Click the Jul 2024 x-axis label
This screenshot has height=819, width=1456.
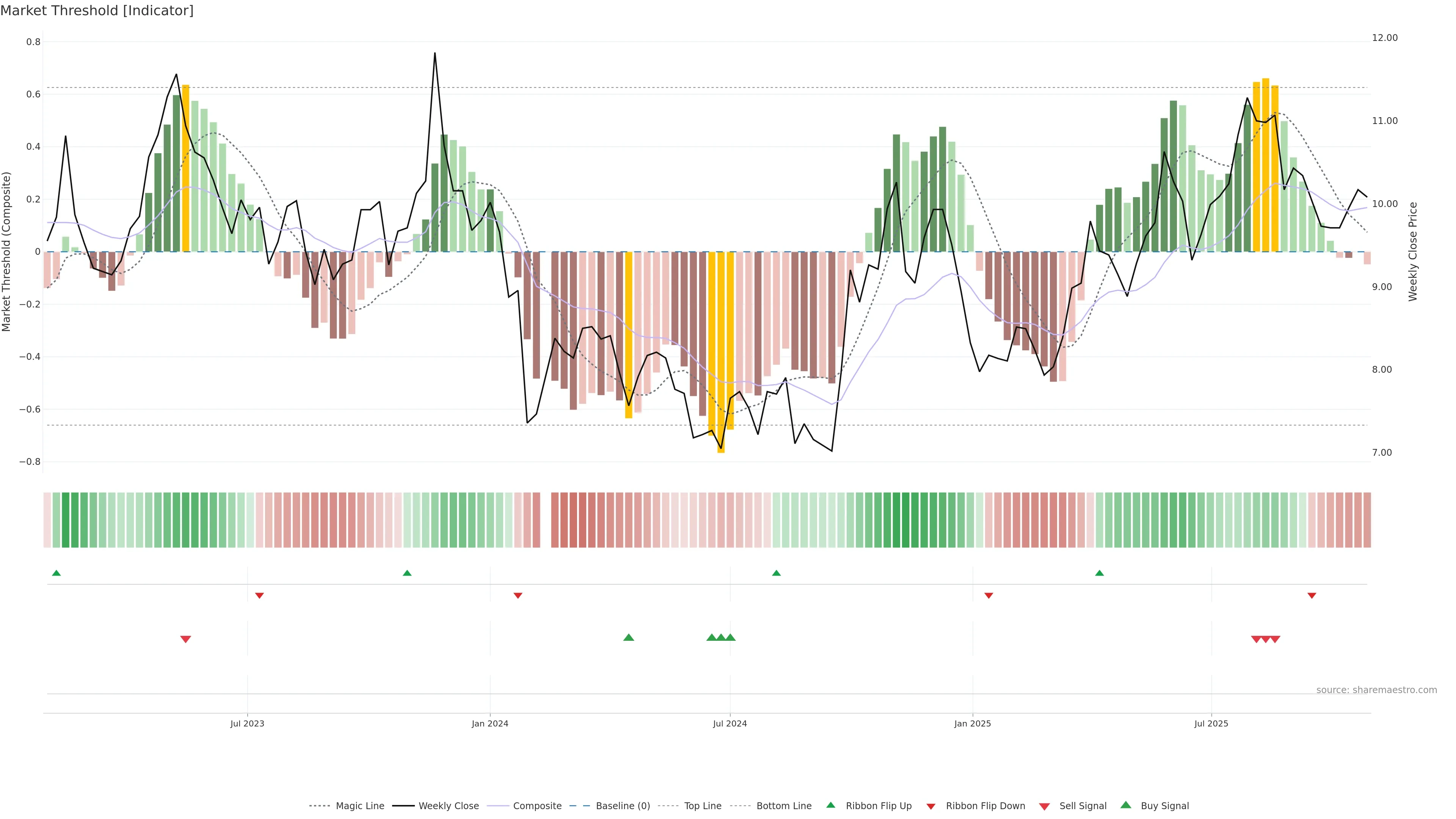[x=730, y=723]
